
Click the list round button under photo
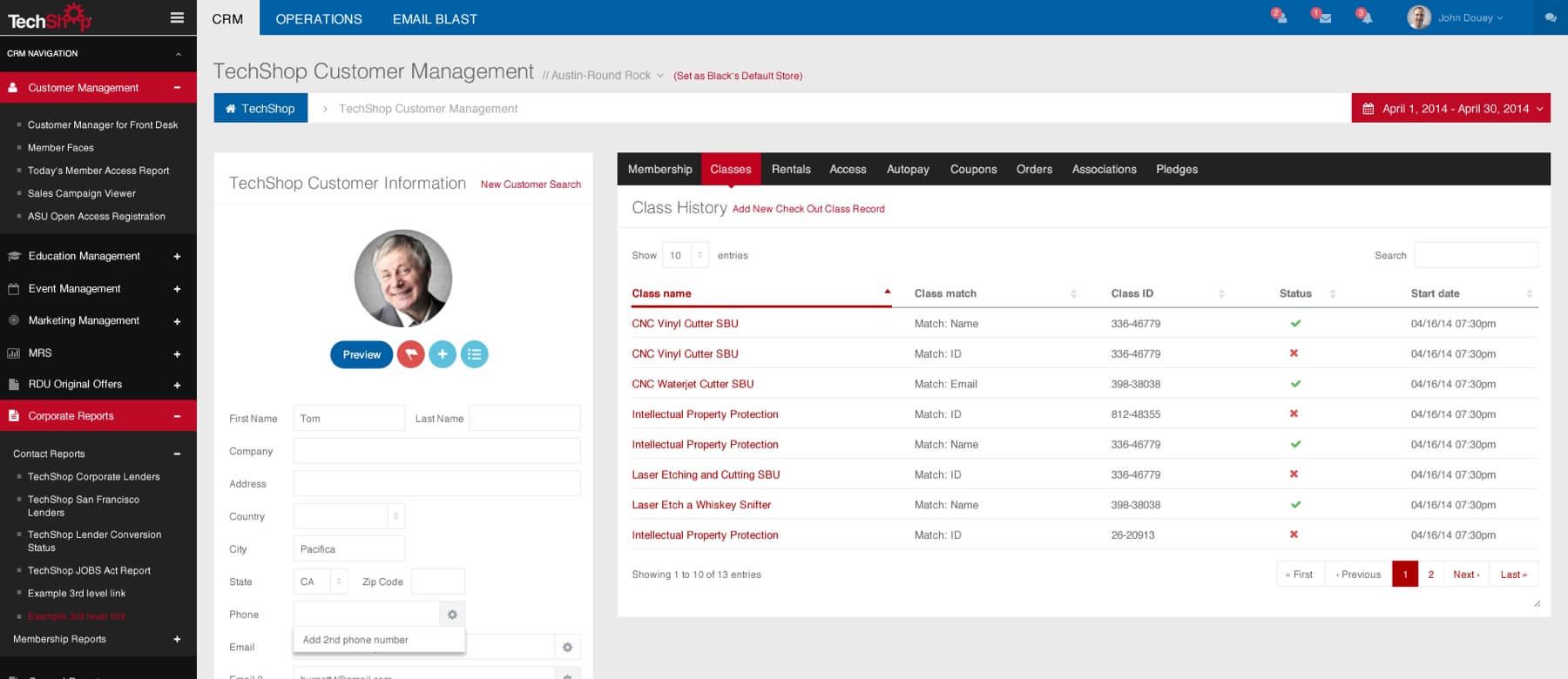(474, 354)
